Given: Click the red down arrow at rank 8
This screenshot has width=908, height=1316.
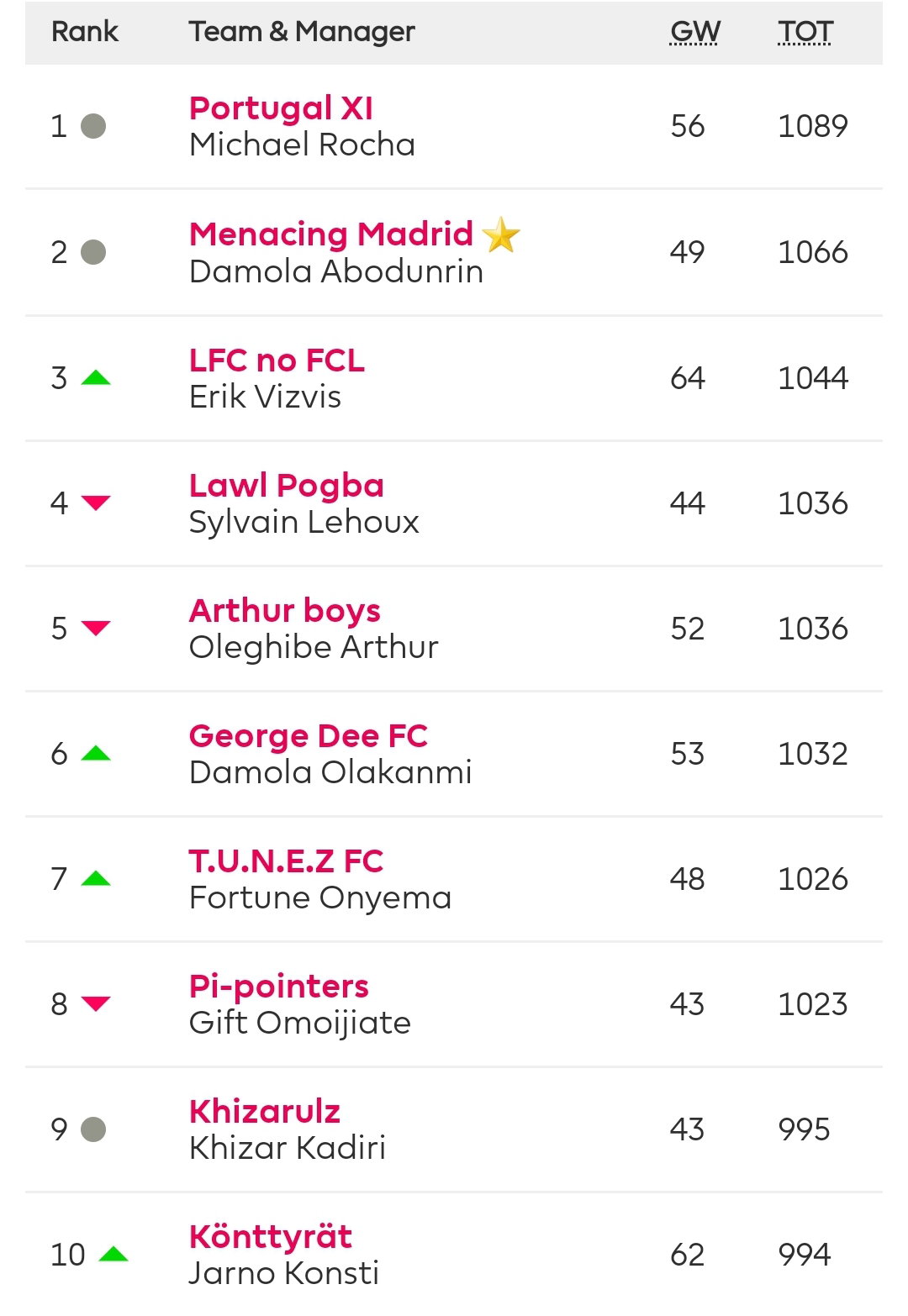Looking at the screenshot, I should click(x=96, y=1003).
